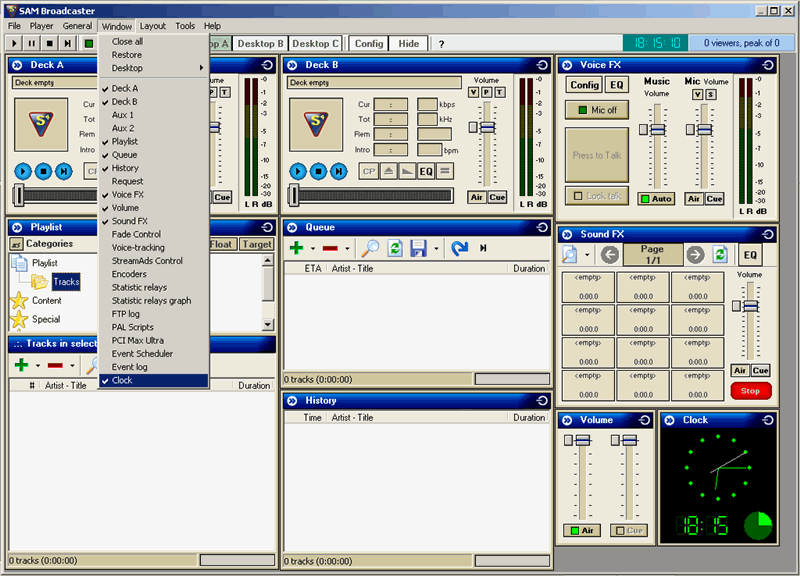Screen dimensions: 800x576
Task: Click the Config toolbar button
Action: pos(369,44)
